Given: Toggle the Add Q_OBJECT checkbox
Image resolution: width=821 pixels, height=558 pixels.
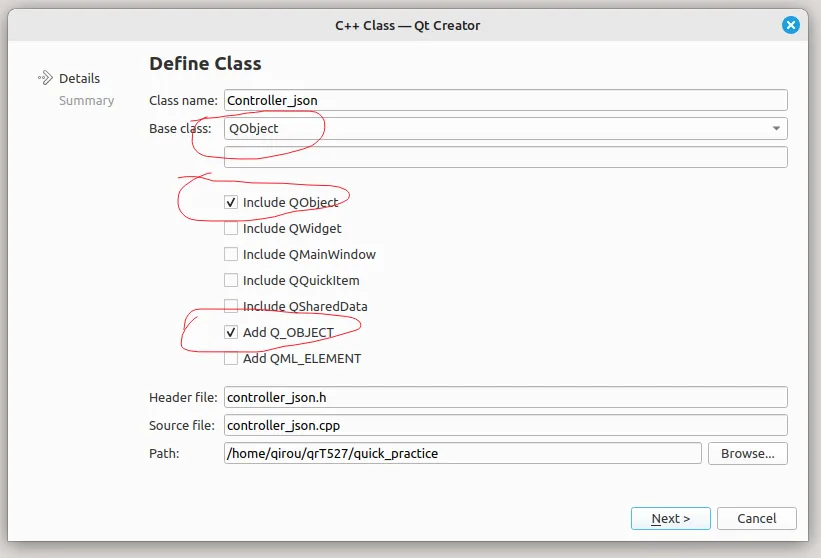Looking at the screenshot, I should pyautogui.click(x=231, y=332).
